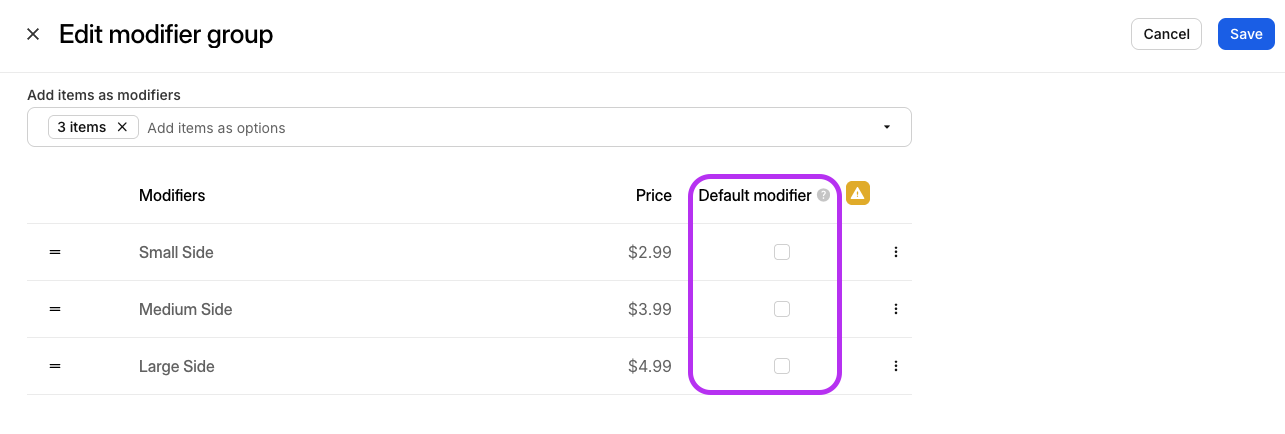Open the Medium Side more options menu
Viewport: 1285px width, 434px height.
[x=896, y=309]
